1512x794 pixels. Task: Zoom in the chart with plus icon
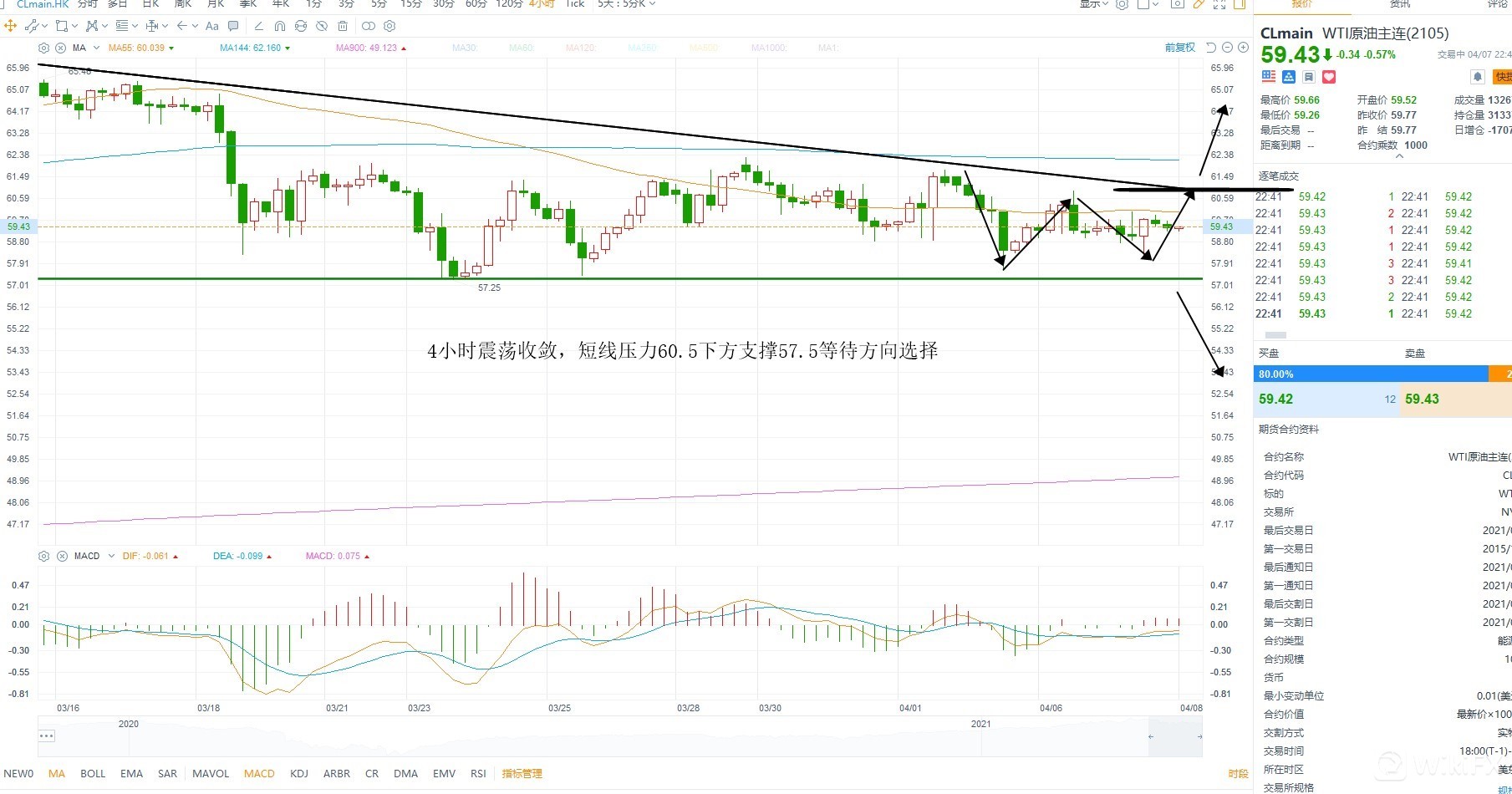coord(1243,48)
